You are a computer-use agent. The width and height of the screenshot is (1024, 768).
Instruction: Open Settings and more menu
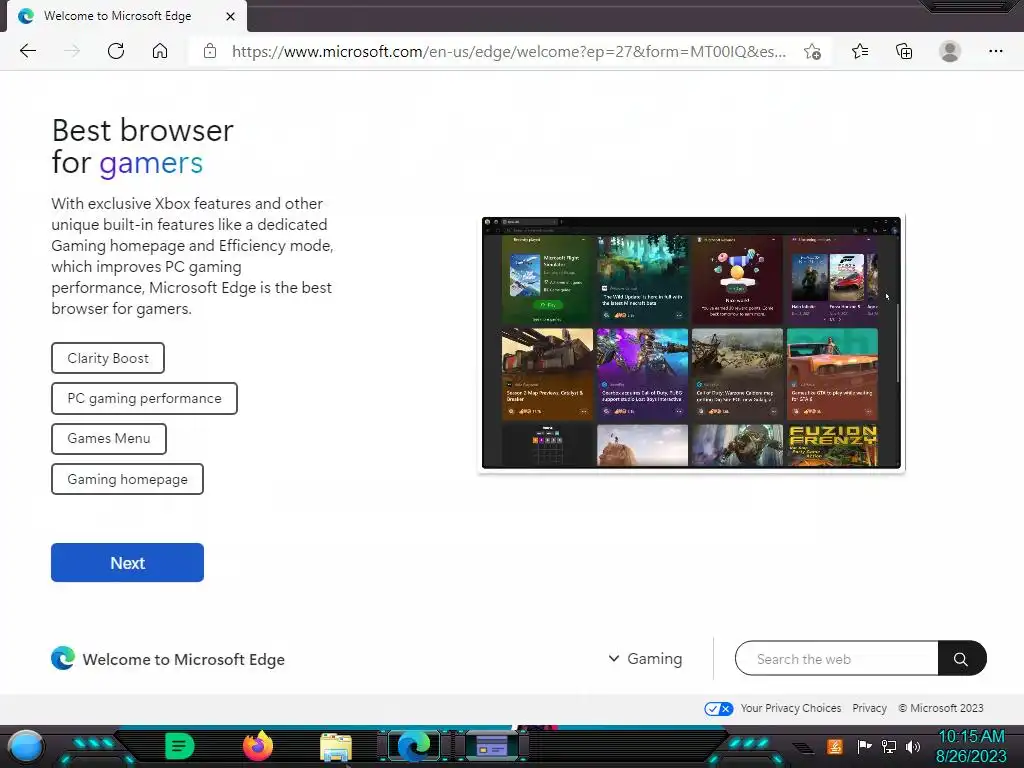pos(995,51)
